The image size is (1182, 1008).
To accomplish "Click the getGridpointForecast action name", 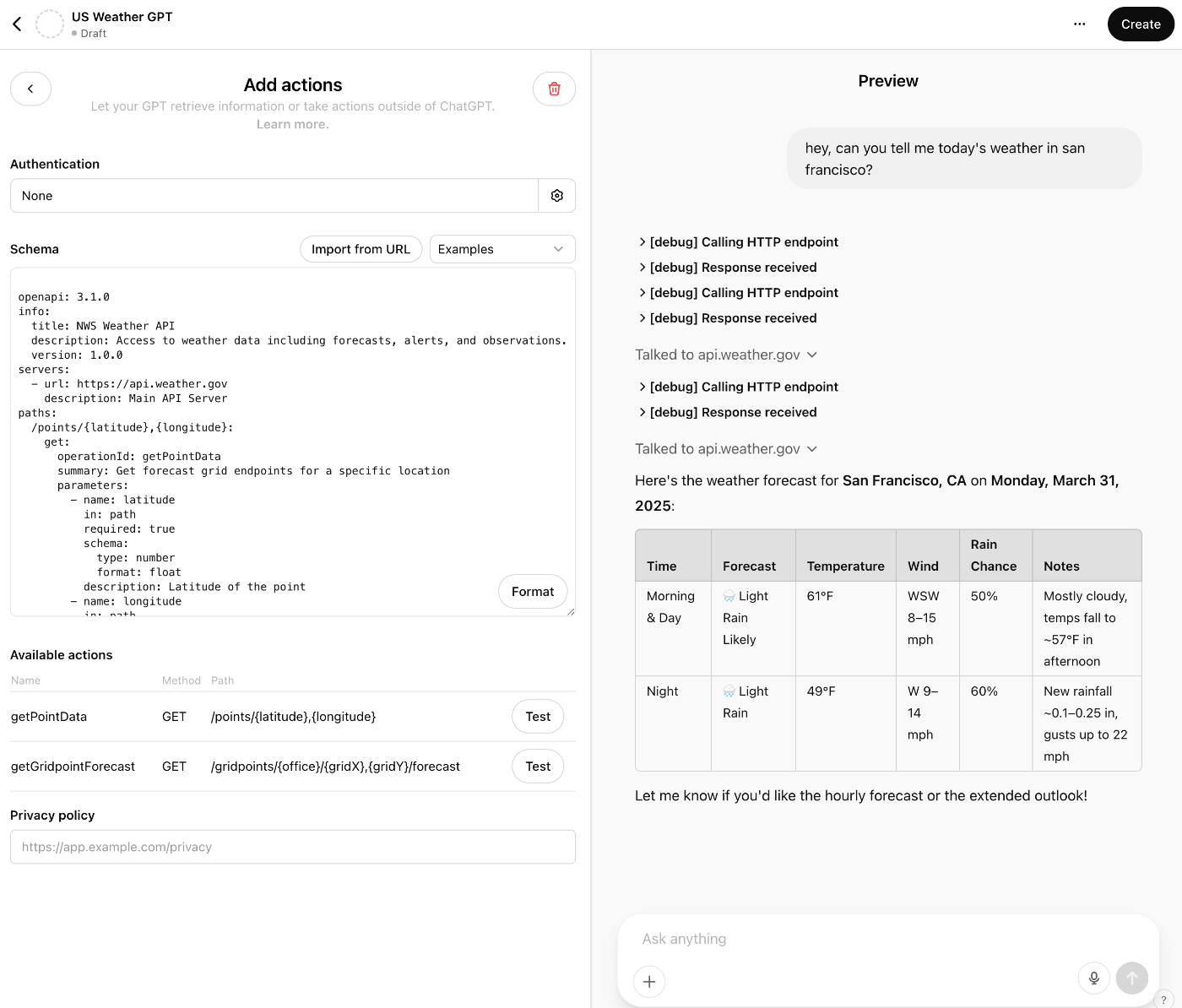I will click(73, 767).
